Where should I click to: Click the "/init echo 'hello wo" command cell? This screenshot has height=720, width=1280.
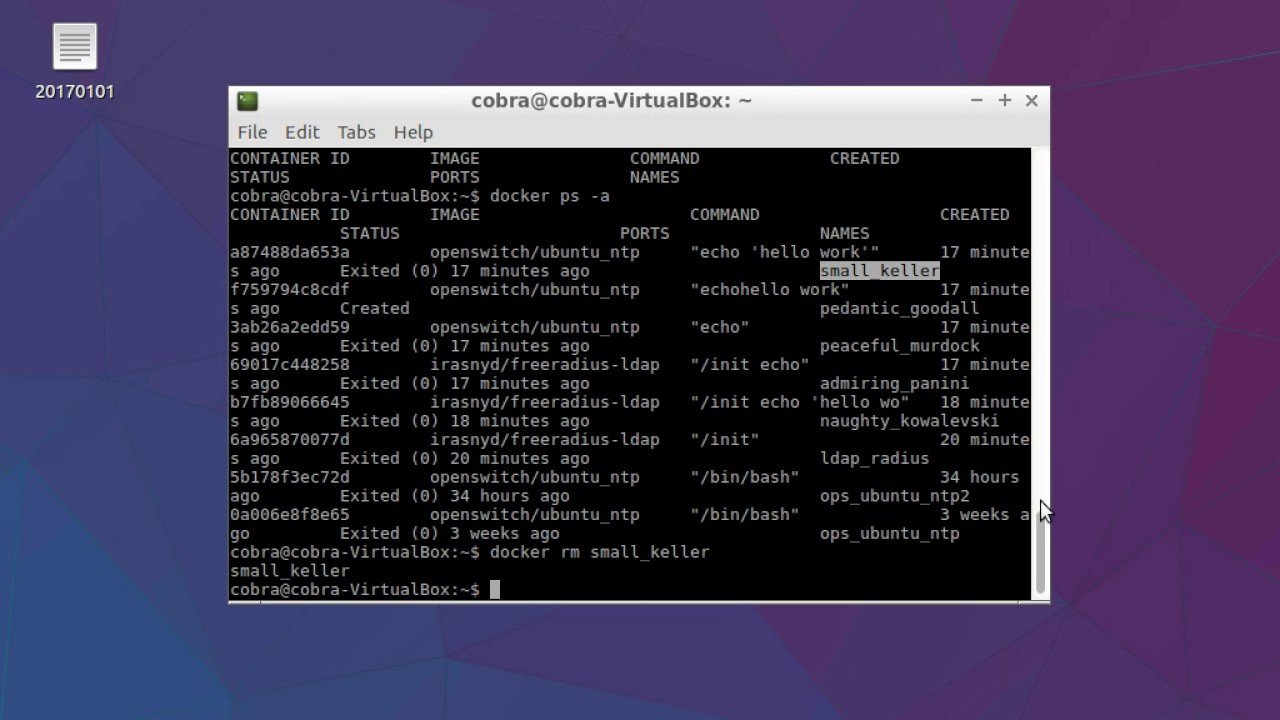pyautogui.click(x=800, y=402)
